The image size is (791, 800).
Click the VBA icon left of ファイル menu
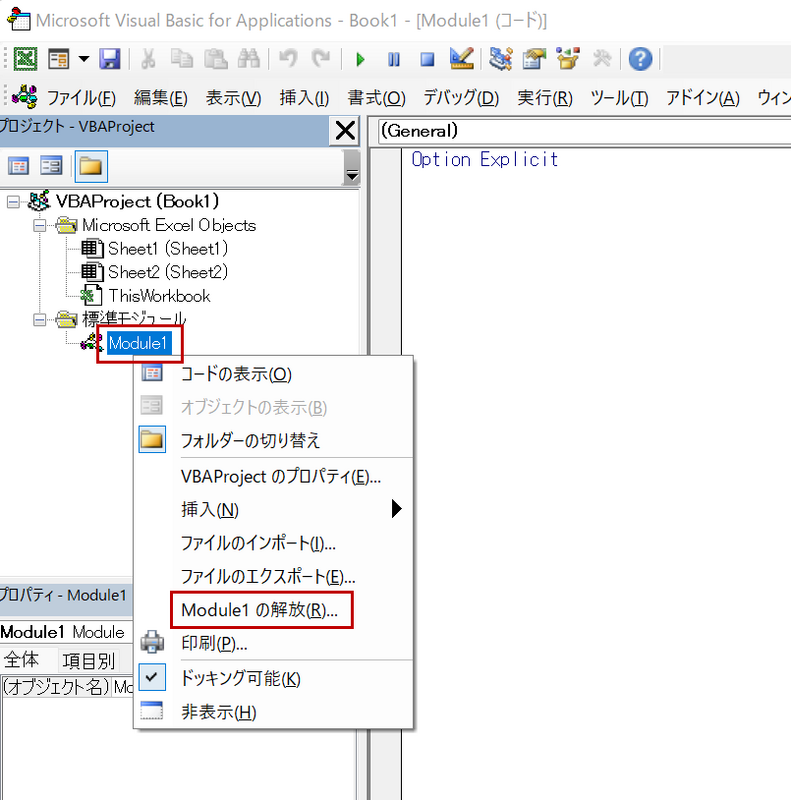tap(24, 96)
